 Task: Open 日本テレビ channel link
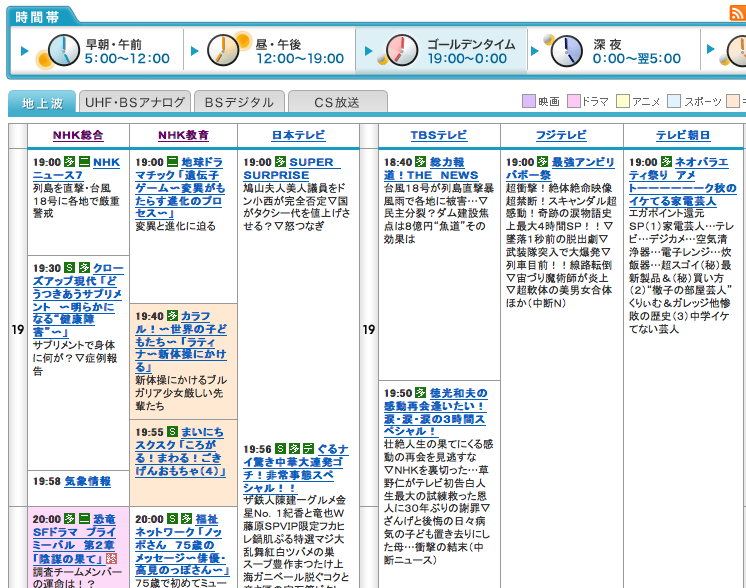click(298, 135)
